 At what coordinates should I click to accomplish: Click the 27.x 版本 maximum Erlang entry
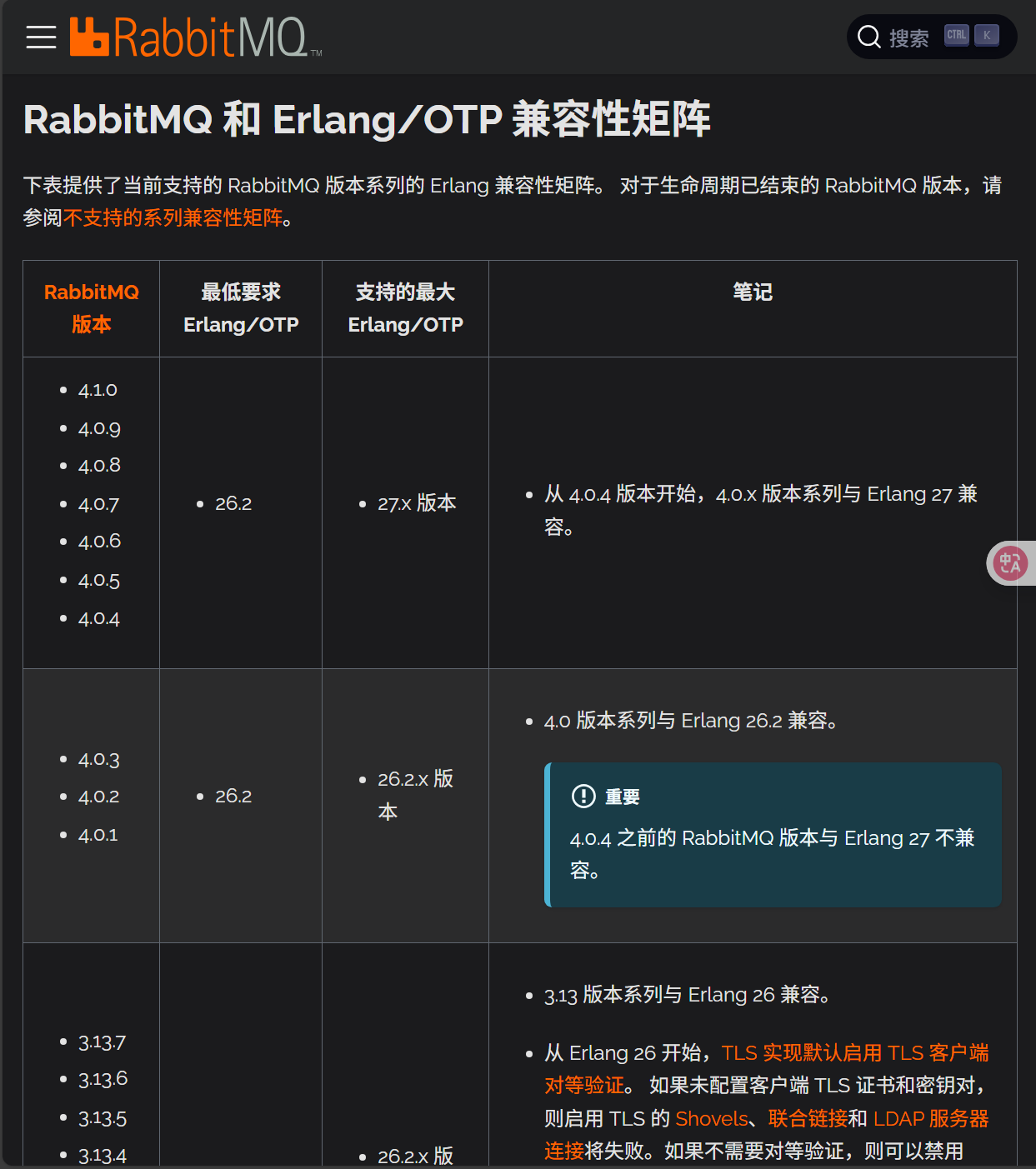pyautogui.click(x=417, y=503)
